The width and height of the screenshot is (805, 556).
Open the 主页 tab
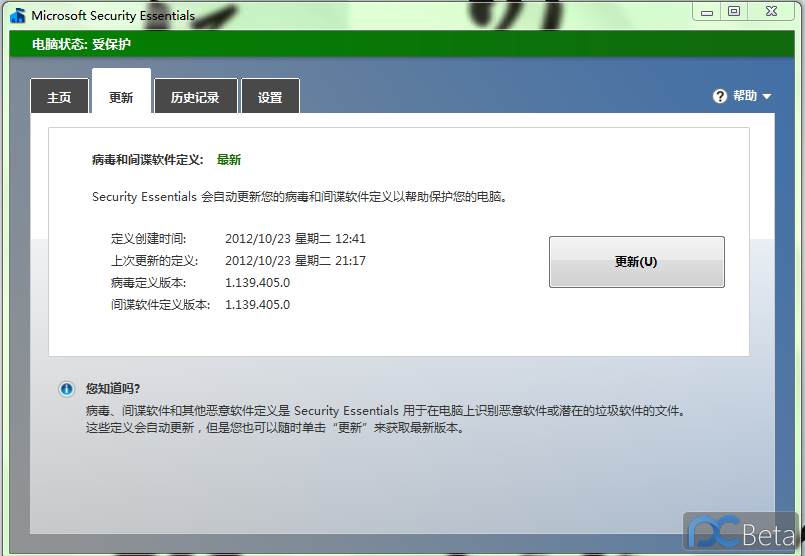click(x=59, y=96)
